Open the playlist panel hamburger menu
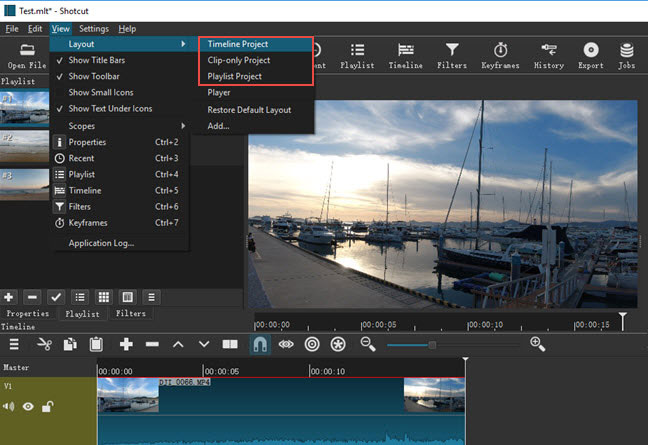The image size is (648, 445). (x=151, y=297)
